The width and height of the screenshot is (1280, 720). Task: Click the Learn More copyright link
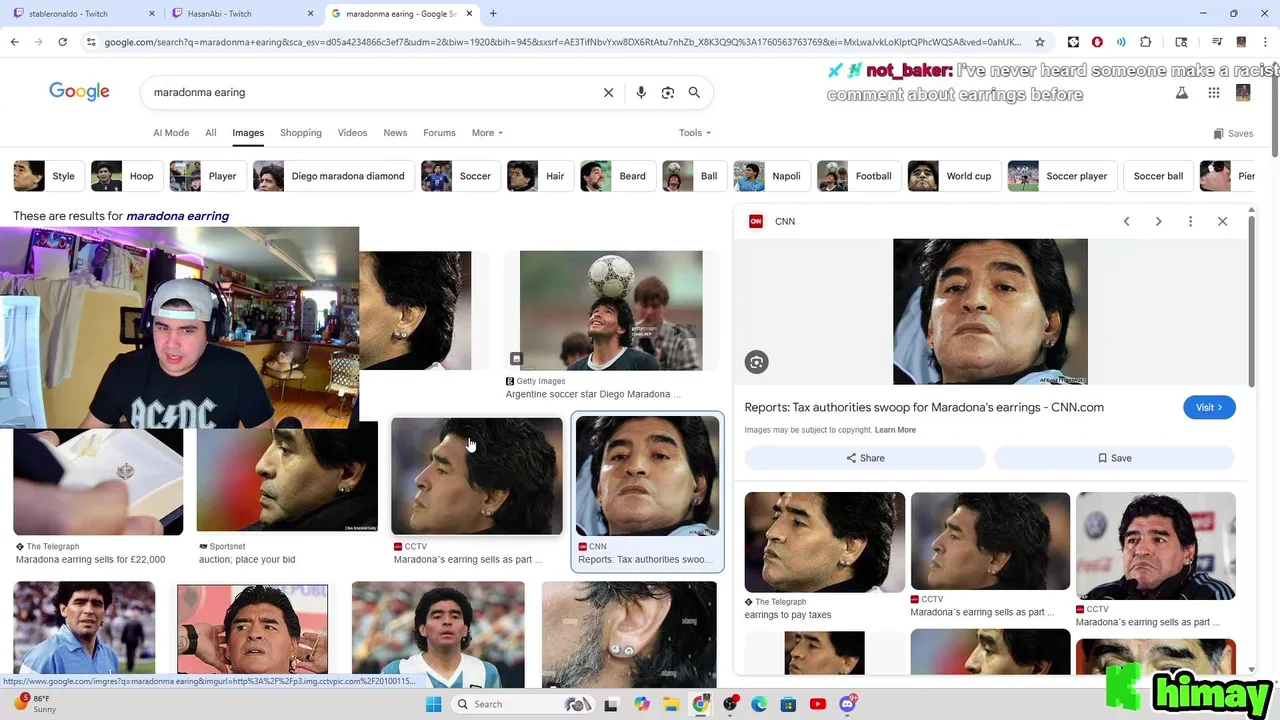click(x=895, y=430)
